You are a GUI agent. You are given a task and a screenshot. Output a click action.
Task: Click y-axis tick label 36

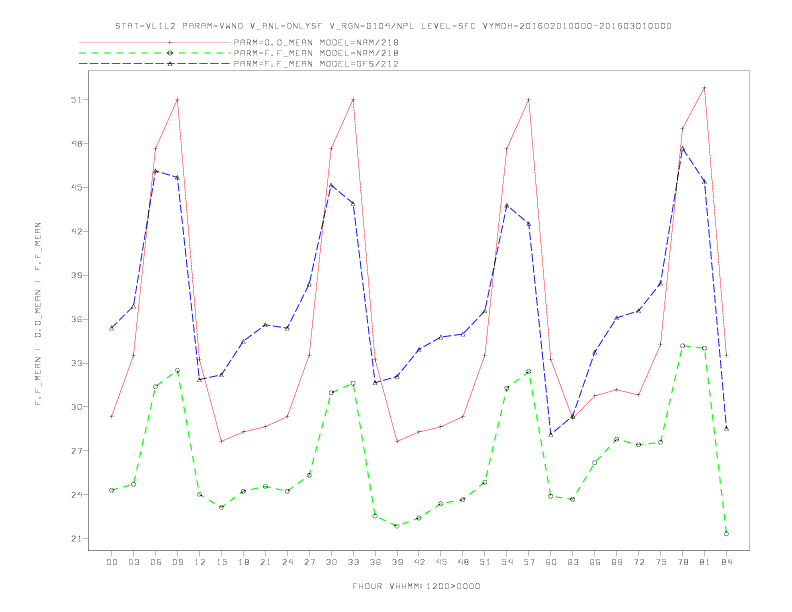[76, 319]
